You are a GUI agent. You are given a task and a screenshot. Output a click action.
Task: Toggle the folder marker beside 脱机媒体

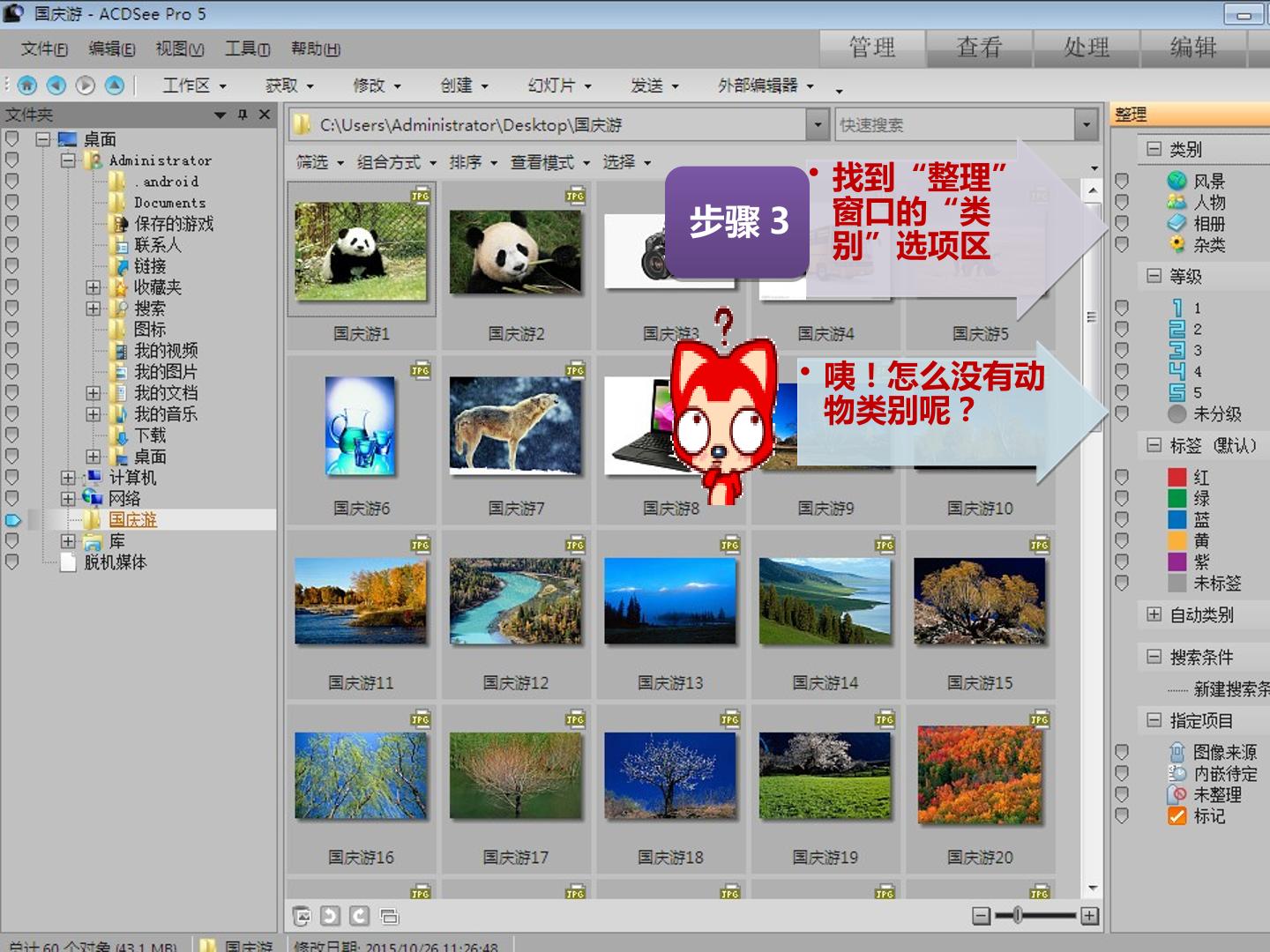point(11,562)
